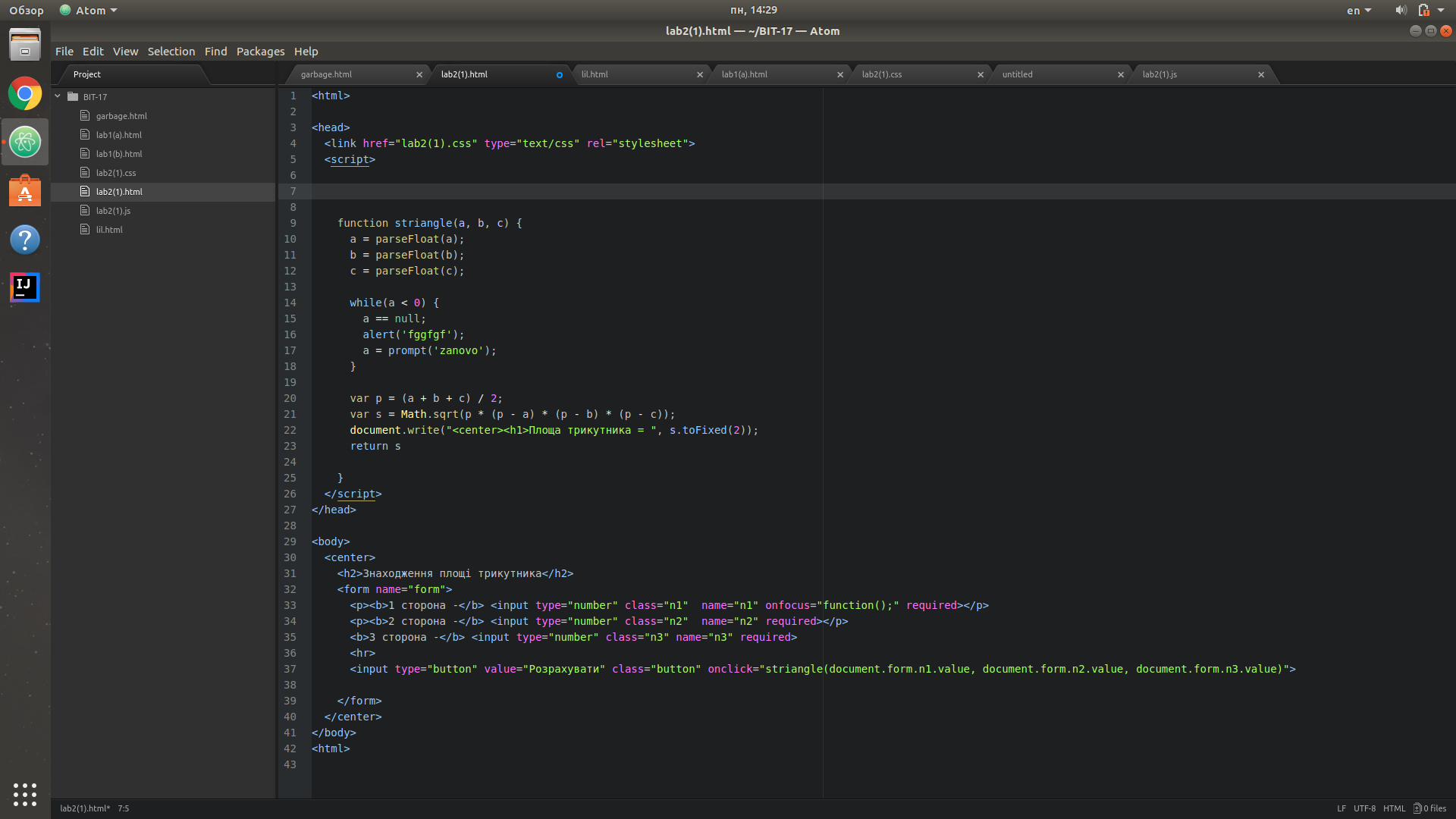The image size is (1456, 819).
Task: Open the system menu arrow in top bar
Action: (x=1441, y=10)
